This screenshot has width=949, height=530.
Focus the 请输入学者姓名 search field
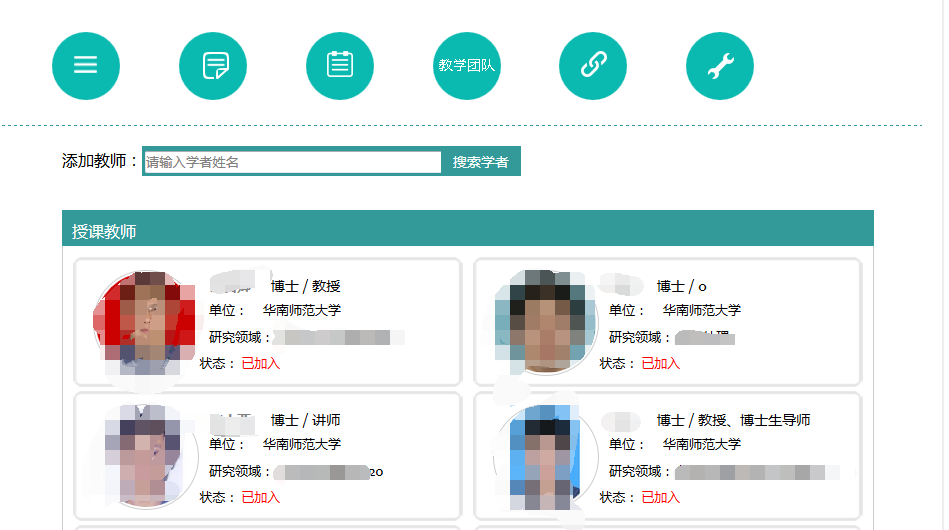tap(292, 162)
